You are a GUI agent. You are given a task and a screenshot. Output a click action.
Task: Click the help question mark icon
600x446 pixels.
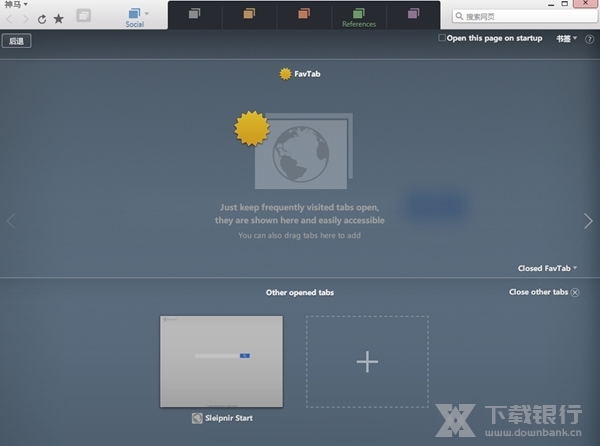click(589, 39)
